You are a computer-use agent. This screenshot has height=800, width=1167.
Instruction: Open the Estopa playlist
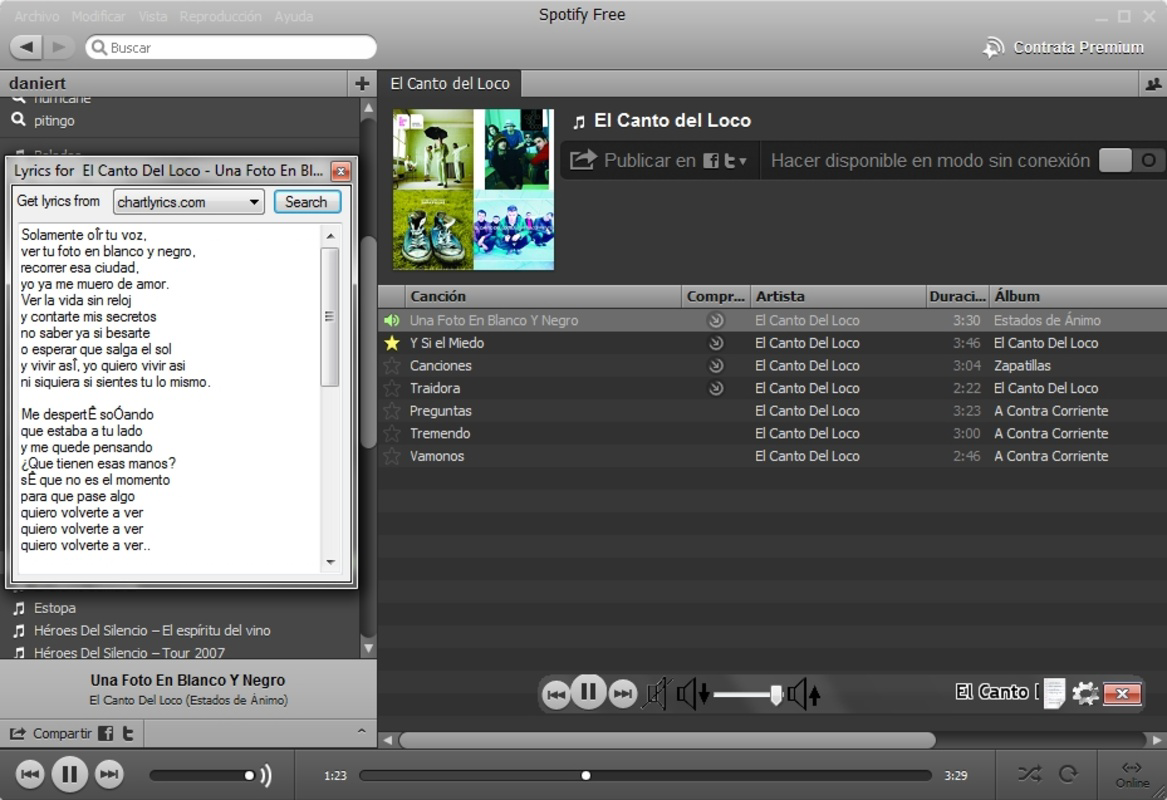point(54,608)
